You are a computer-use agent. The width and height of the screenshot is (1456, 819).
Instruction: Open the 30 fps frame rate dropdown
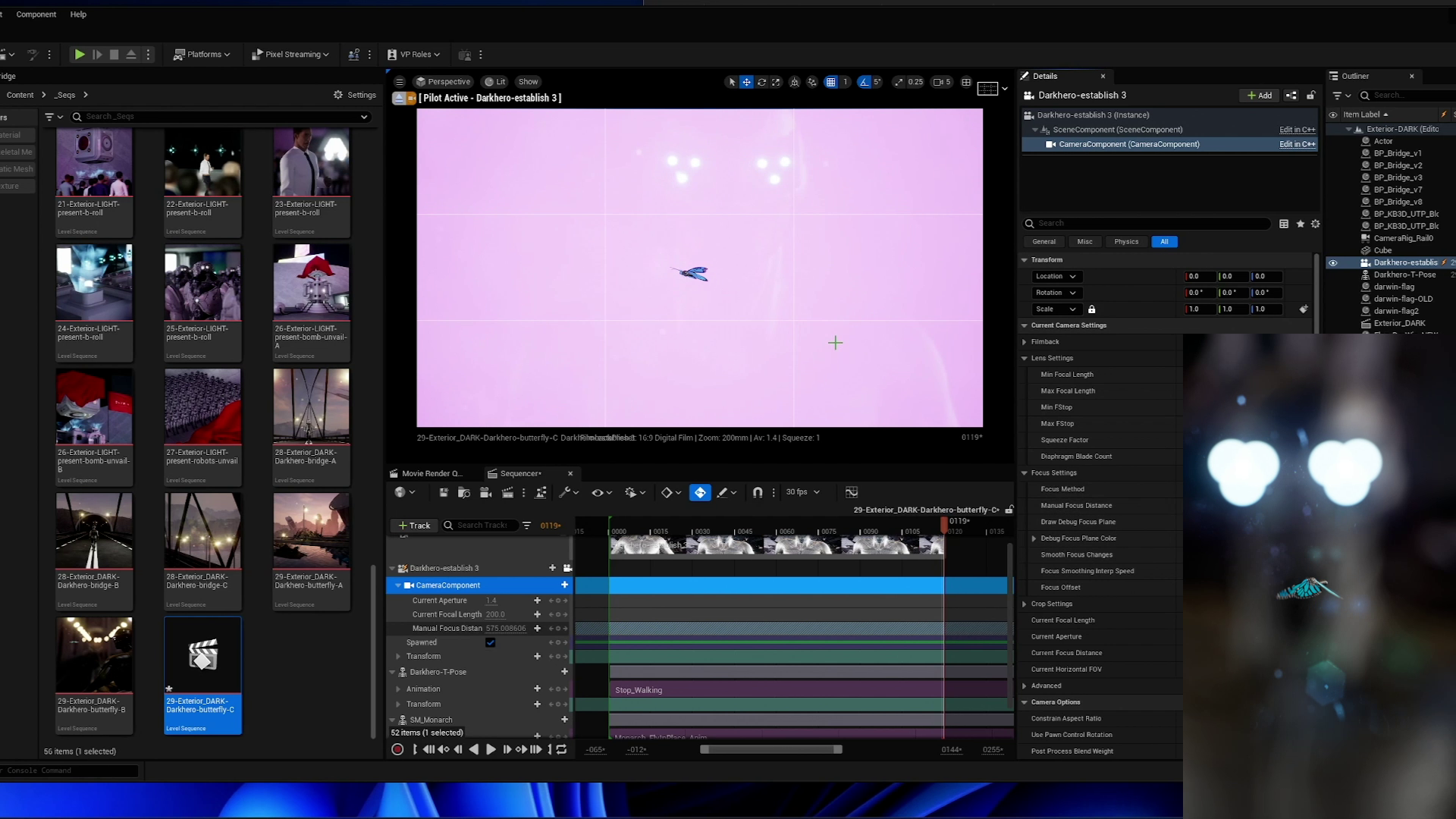point(802,492)
